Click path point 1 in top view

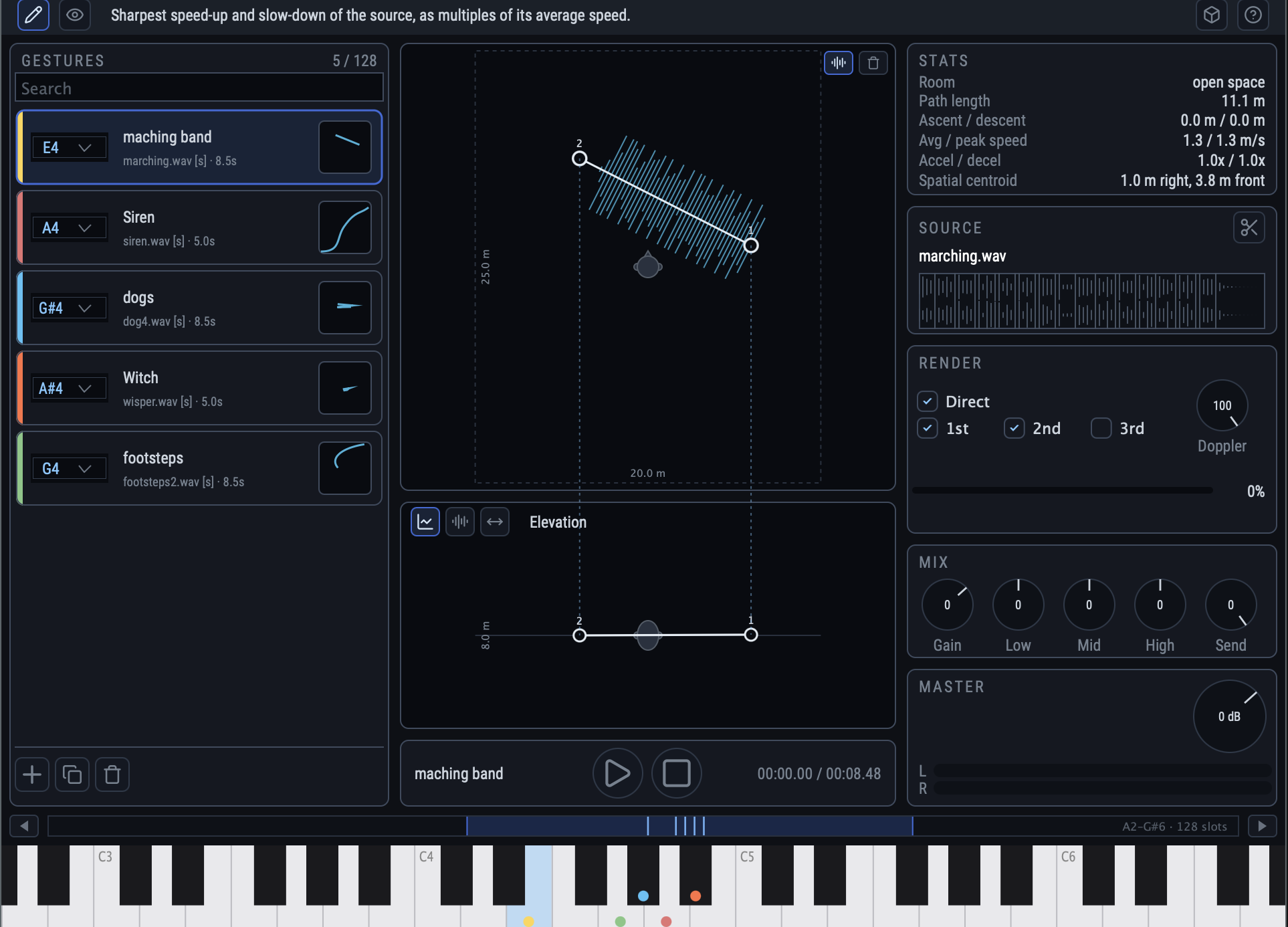(751, 245)
